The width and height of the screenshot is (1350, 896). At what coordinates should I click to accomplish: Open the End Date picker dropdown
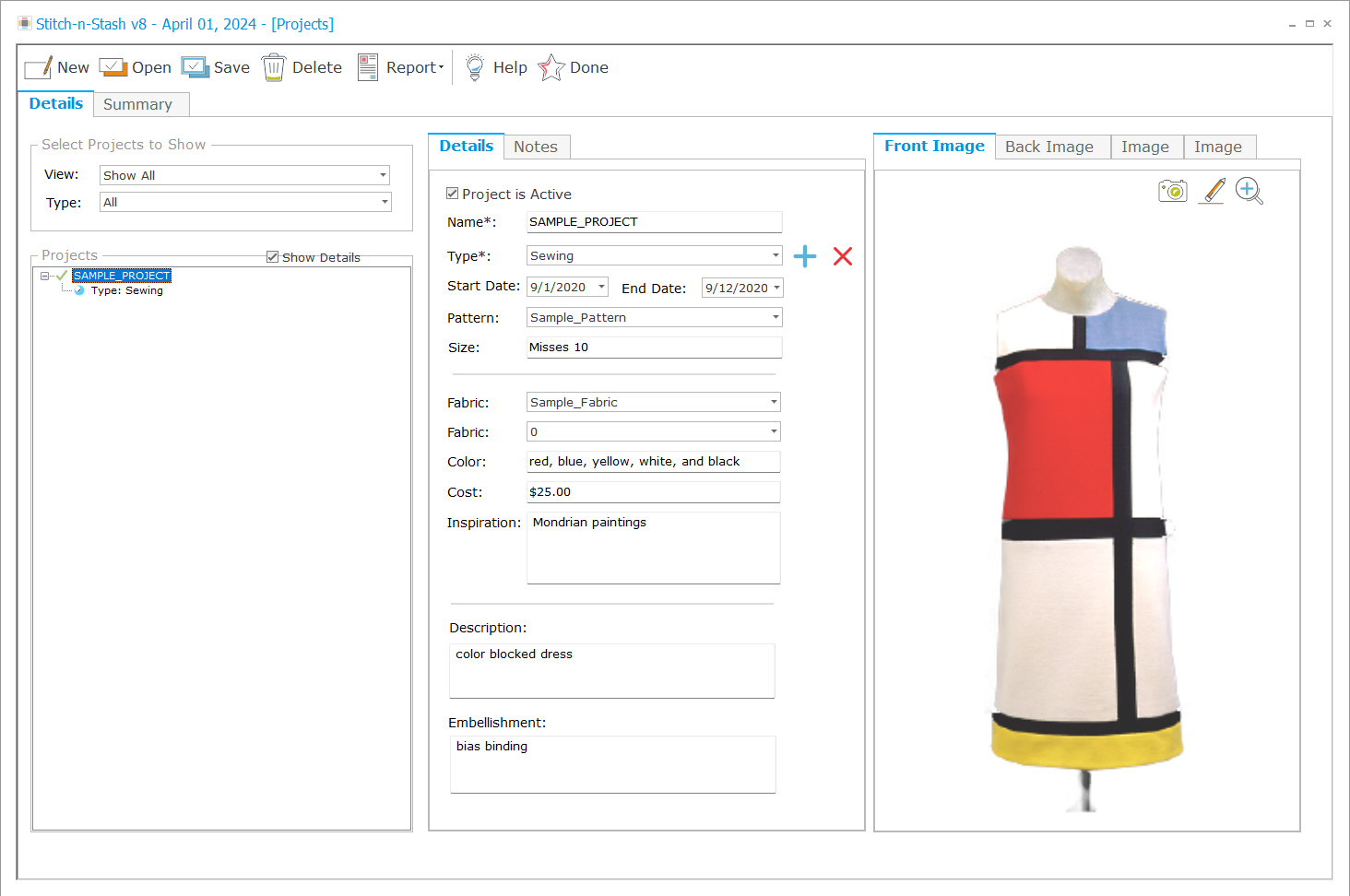click(x=776, y=288)
